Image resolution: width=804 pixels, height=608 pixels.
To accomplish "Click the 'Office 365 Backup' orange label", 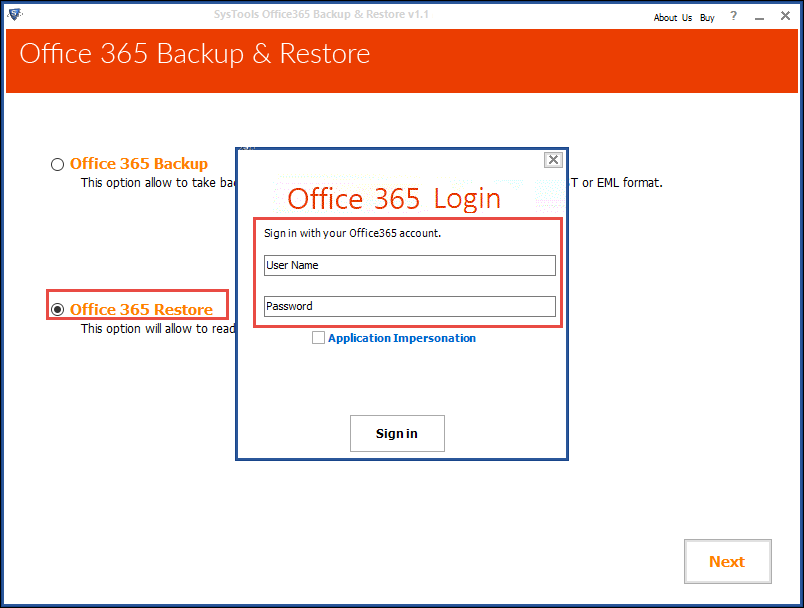I will (x=139, y=164).
